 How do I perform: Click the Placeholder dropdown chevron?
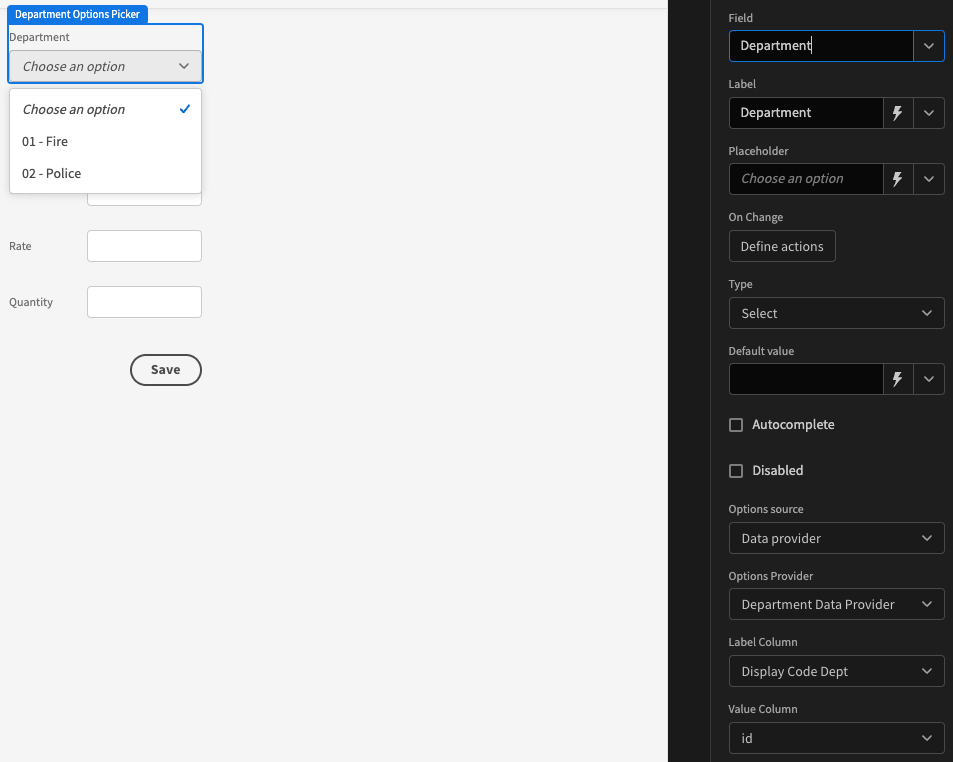click(928, 179)
